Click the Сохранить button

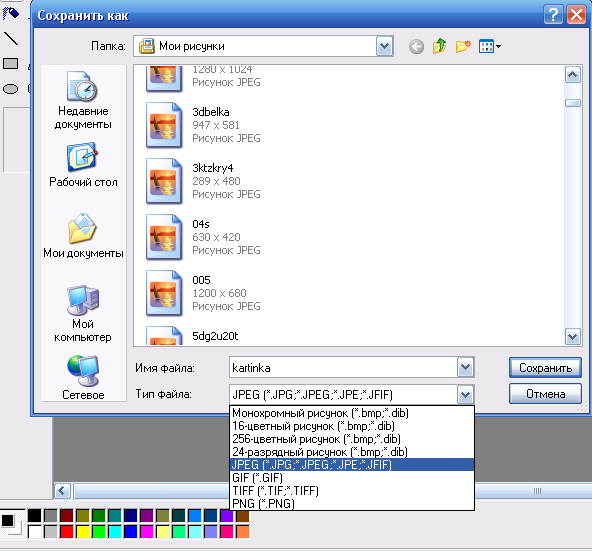point(545,367)
